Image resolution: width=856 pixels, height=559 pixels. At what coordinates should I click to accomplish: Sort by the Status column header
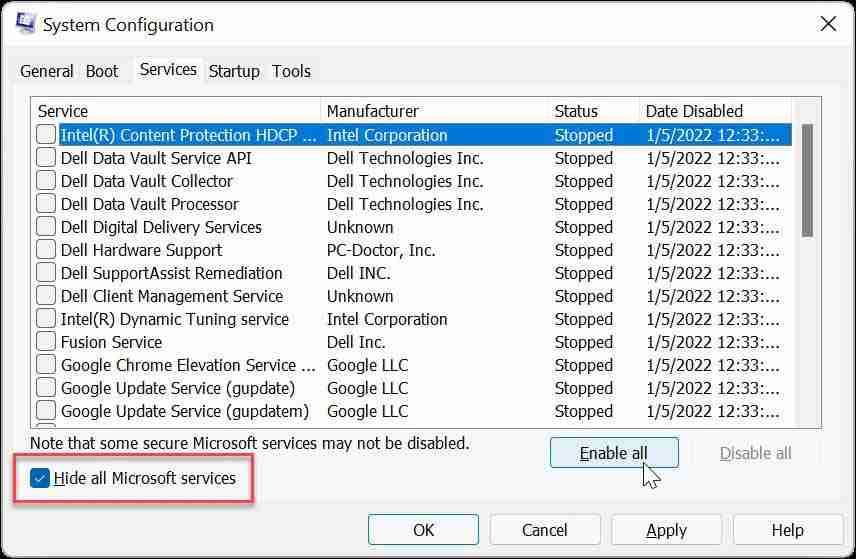coord(594,111)
